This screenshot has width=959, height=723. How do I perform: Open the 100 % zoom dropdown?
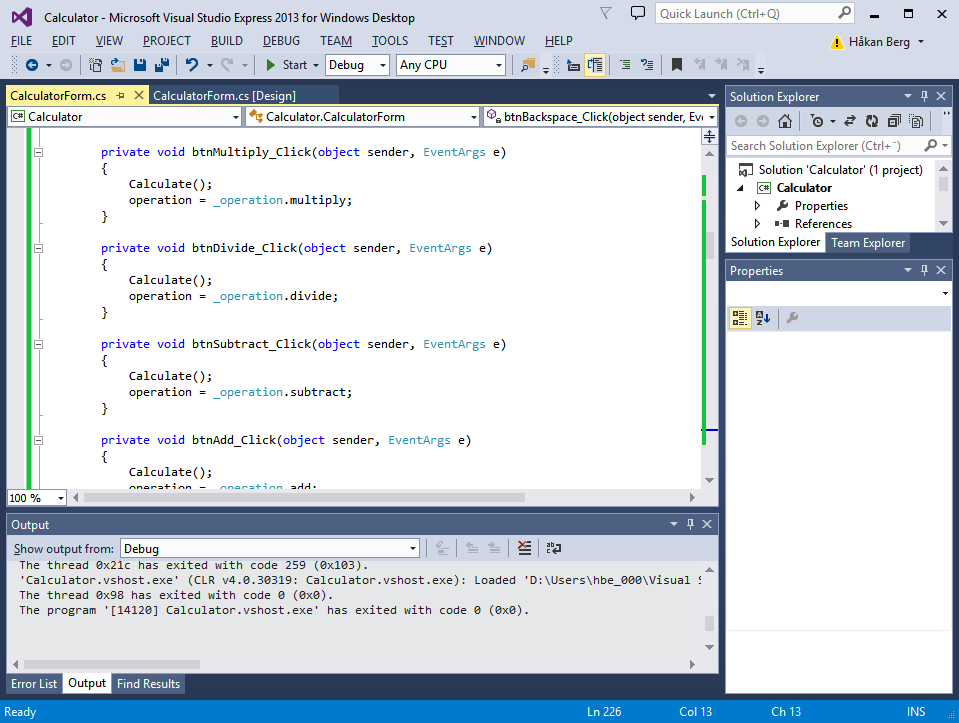click(37, 498)
